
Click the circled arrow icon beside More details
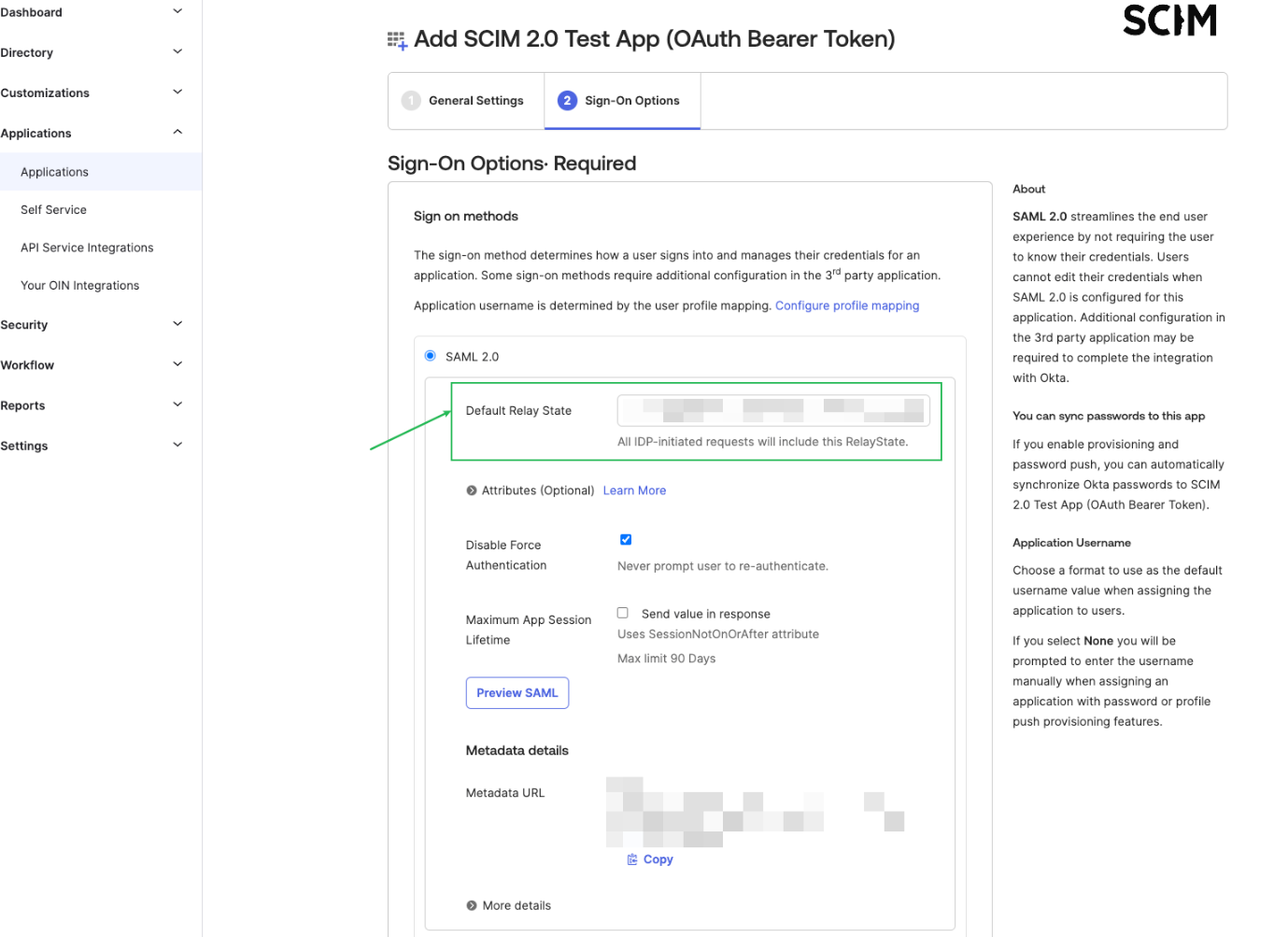coord(470,905)
